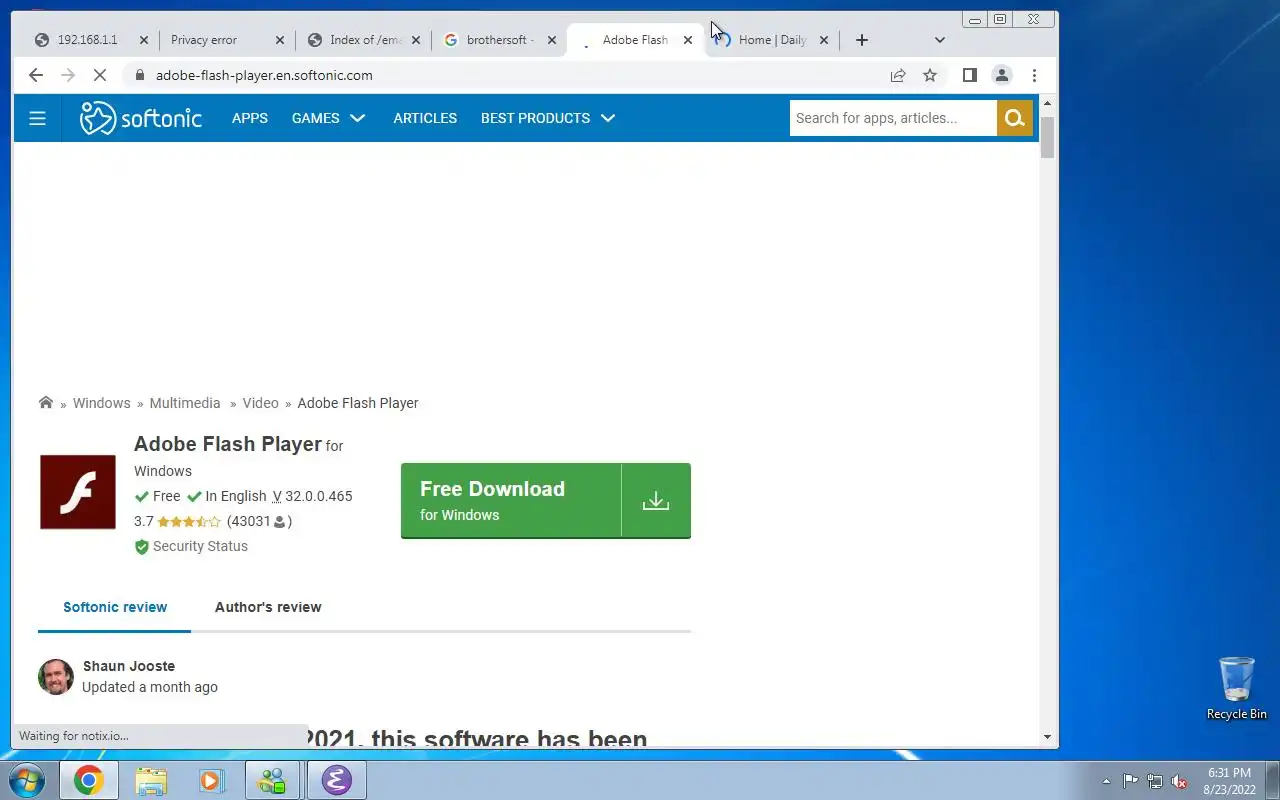
Task: Click the Adobe Flash Player app icon
Action: pos(78,492)
